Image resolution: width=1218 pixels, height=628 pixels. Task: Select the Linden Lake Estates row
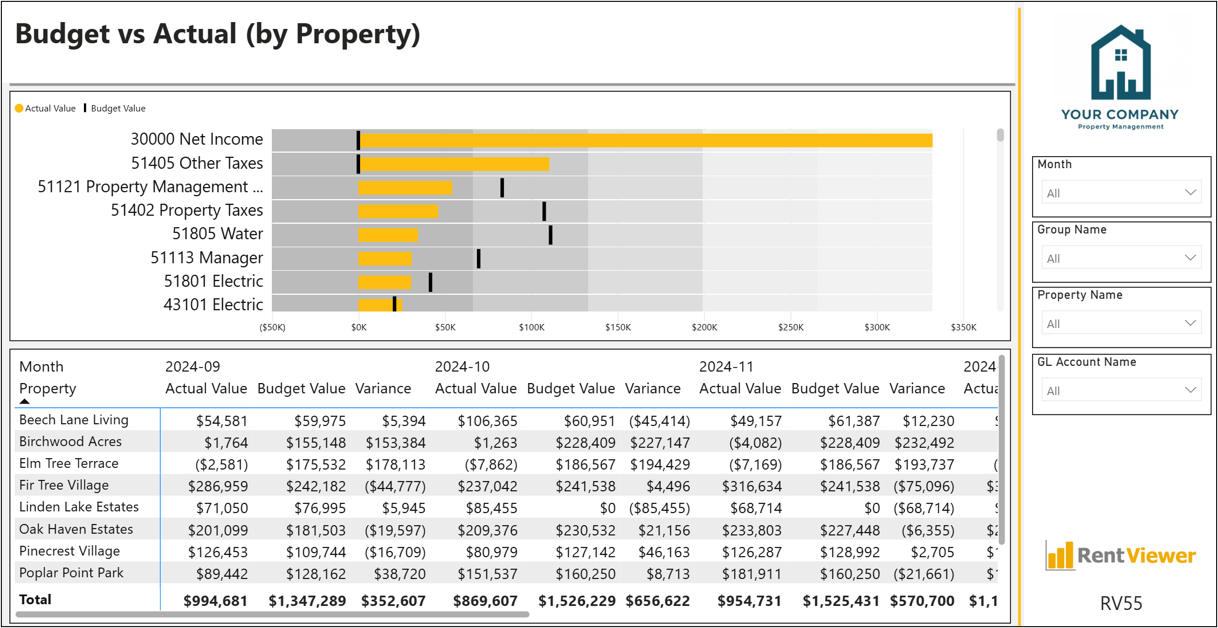point(79,507)
